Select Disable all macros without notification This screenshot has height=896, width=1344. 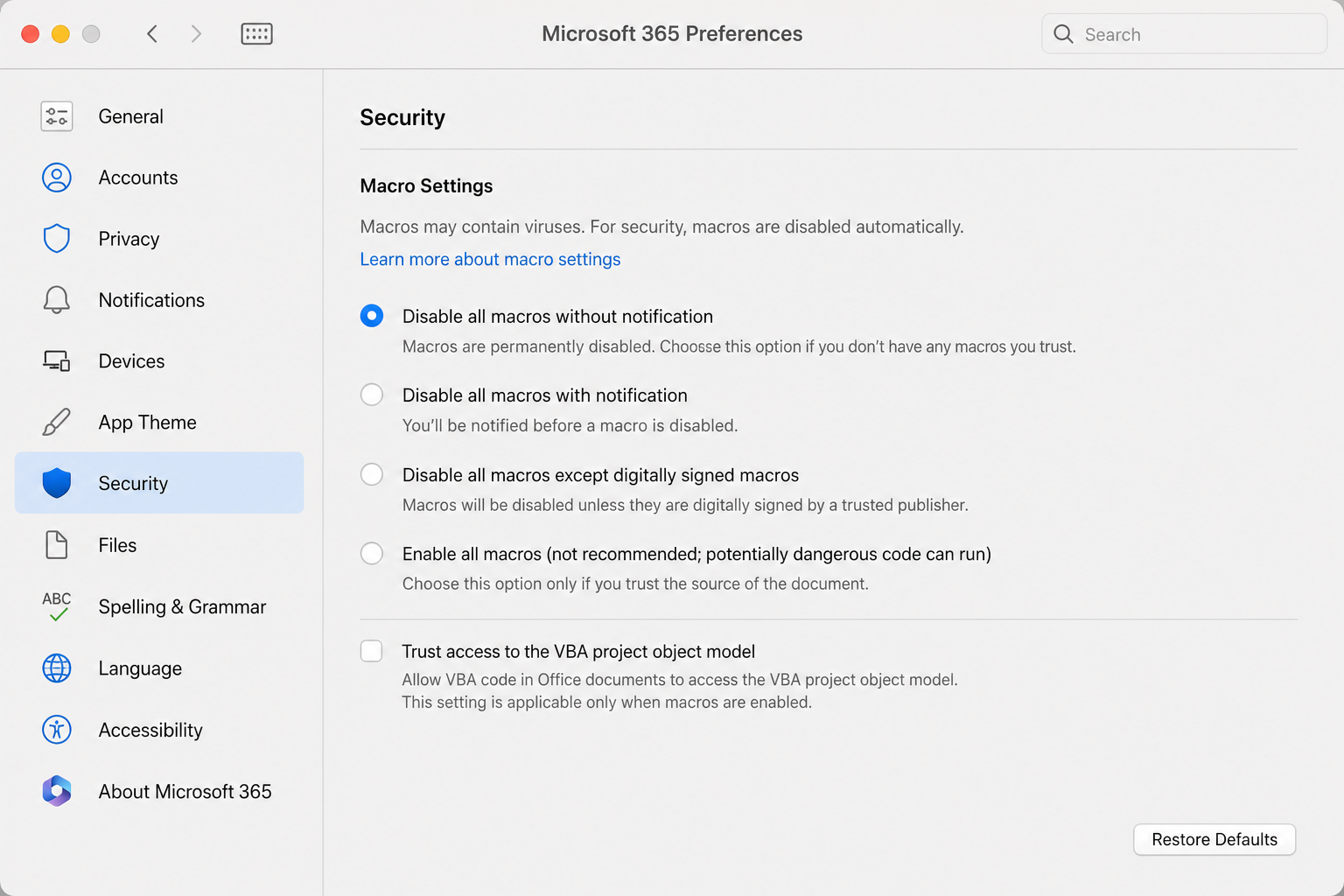(372, 316)
